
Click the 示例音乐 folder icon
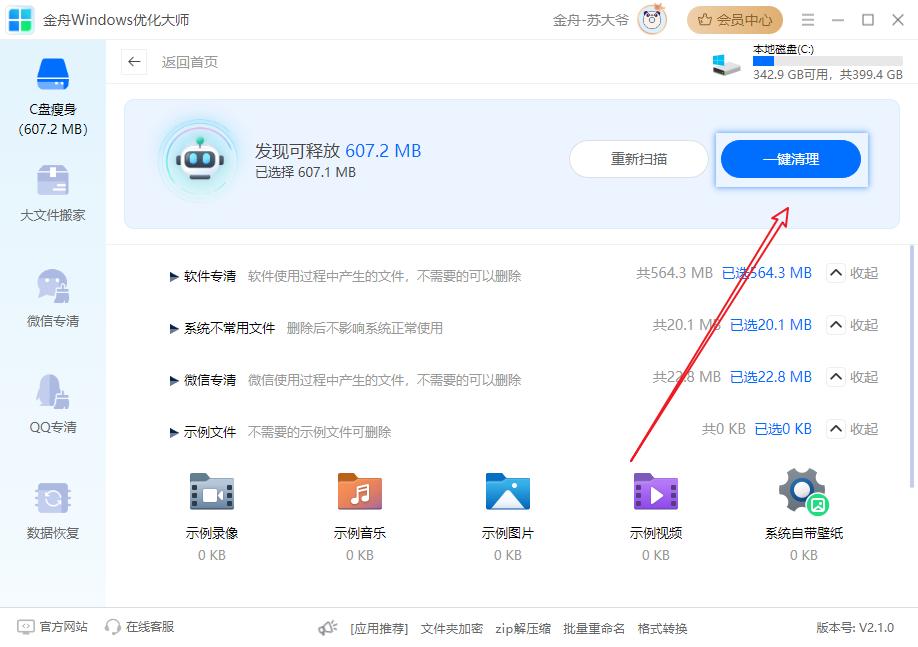coord(360,492)
